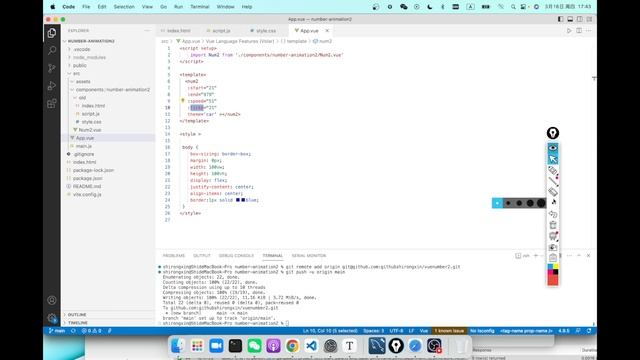The image size is (640, 360).
Task: Expand the OUTLINE section
Action: (77, 315)
